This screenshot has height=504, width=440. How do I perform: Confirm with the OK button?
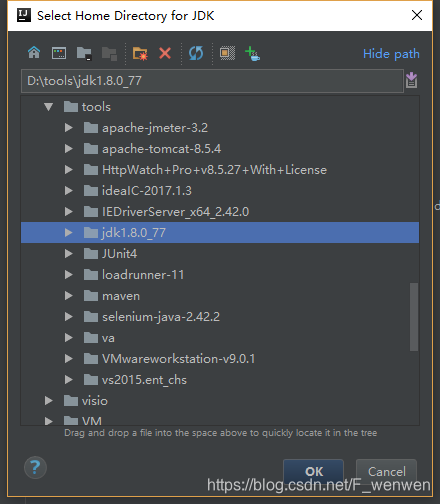313,471
